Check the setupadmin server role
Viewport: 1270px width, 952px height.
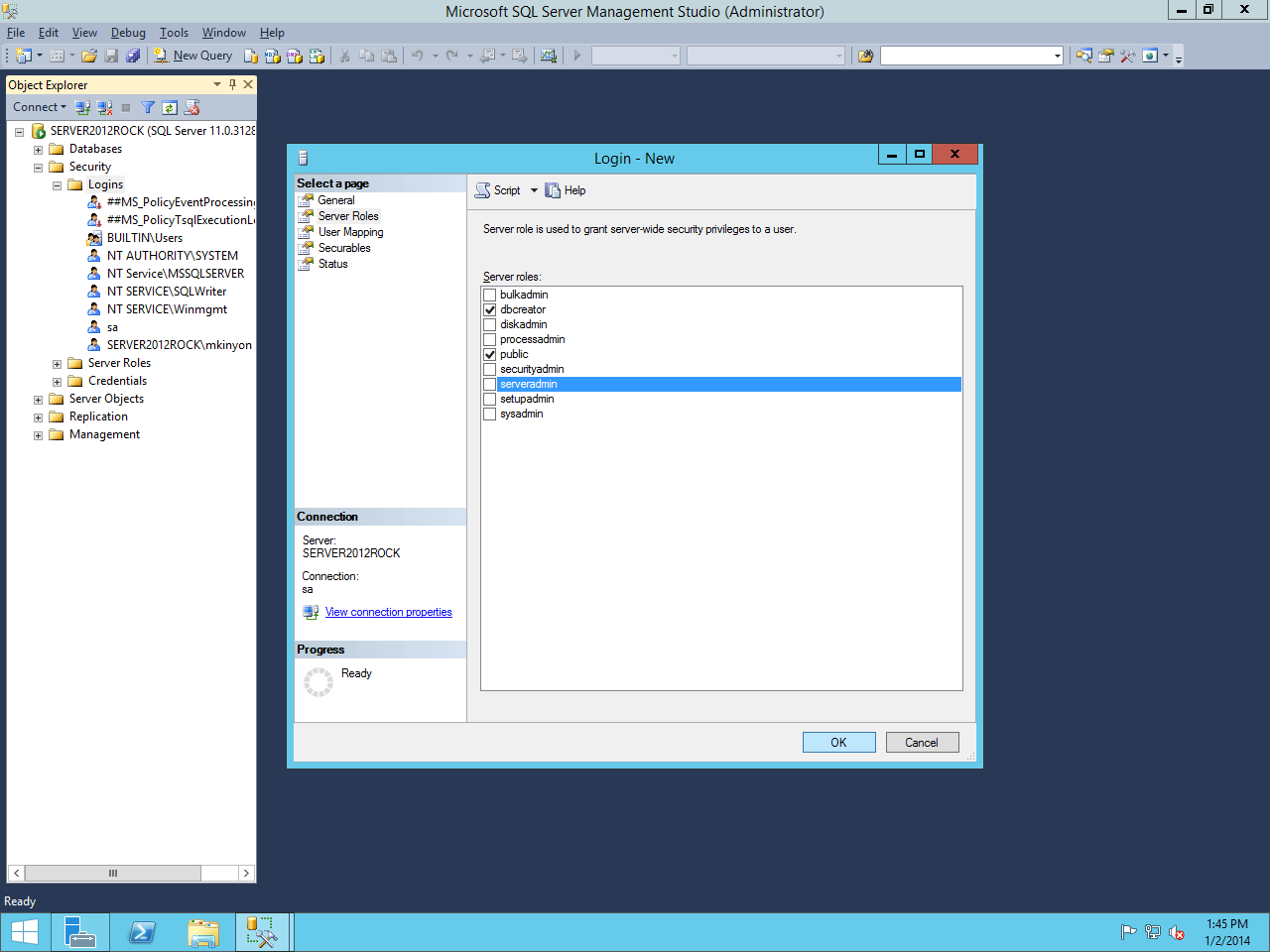point(489,399)
